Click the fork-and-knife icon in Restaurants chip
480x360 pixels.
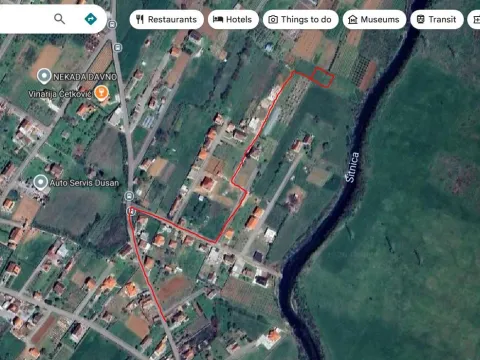pyautogui.click(x=140, y=20)
